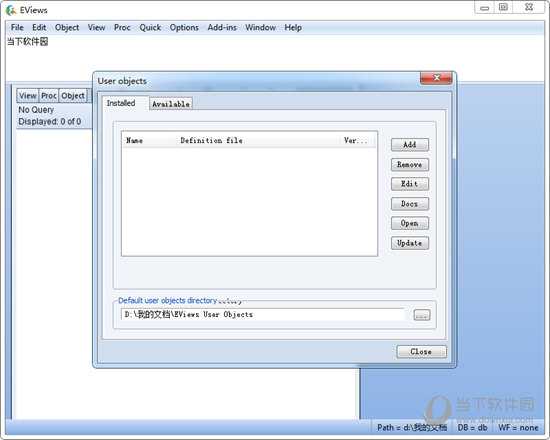Click the Remove button
Image resolution: width=550 pixels, height=440 pixels.
point(410,164)
